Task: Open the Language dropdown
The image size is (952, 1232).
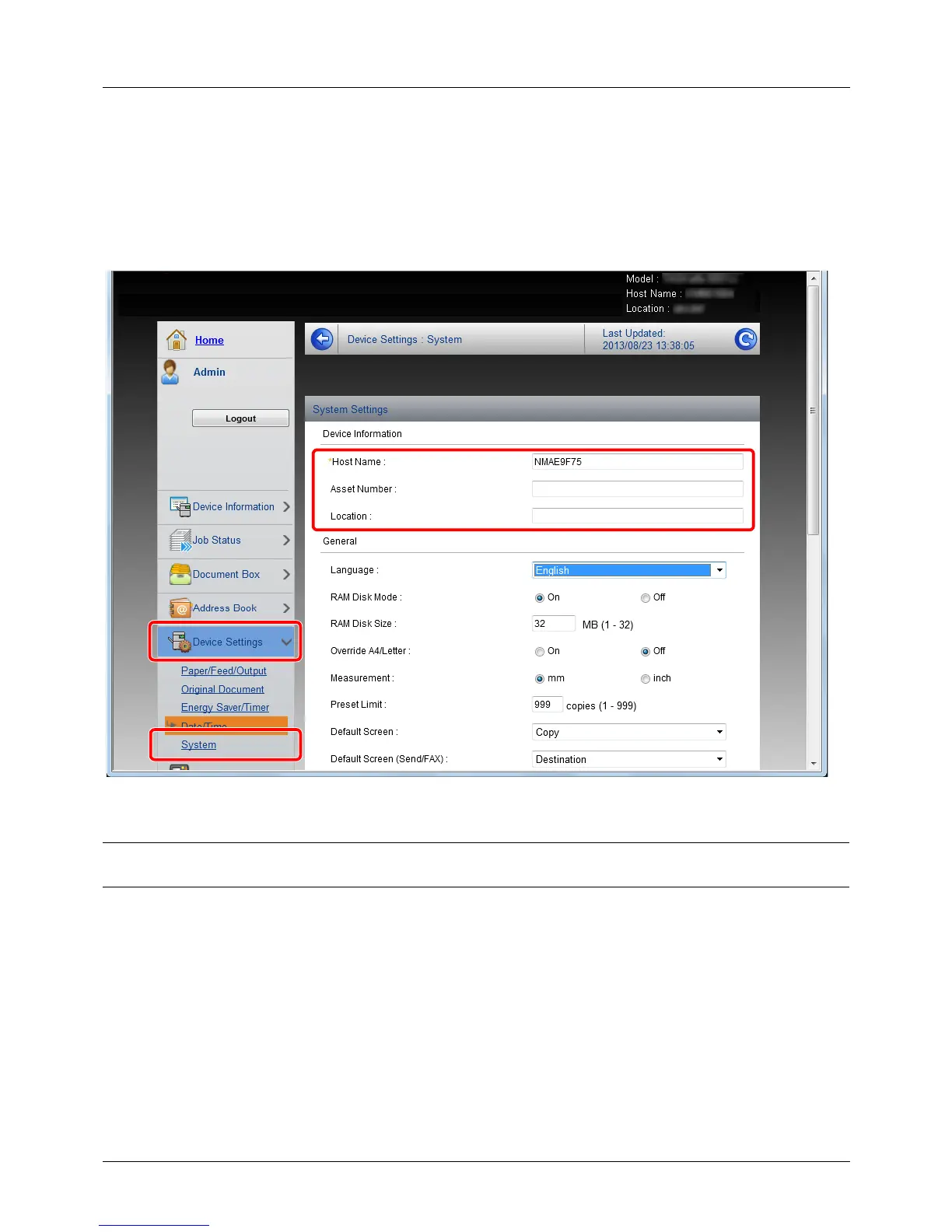Action: (x=628, y=570)
